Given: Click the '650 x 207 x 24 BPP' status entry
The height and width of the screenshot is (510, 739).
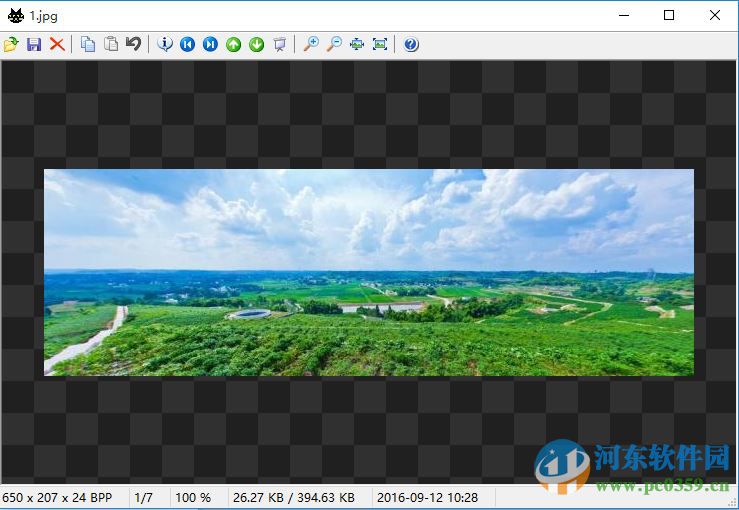Looking at the screenshot, I should point(57,498).
